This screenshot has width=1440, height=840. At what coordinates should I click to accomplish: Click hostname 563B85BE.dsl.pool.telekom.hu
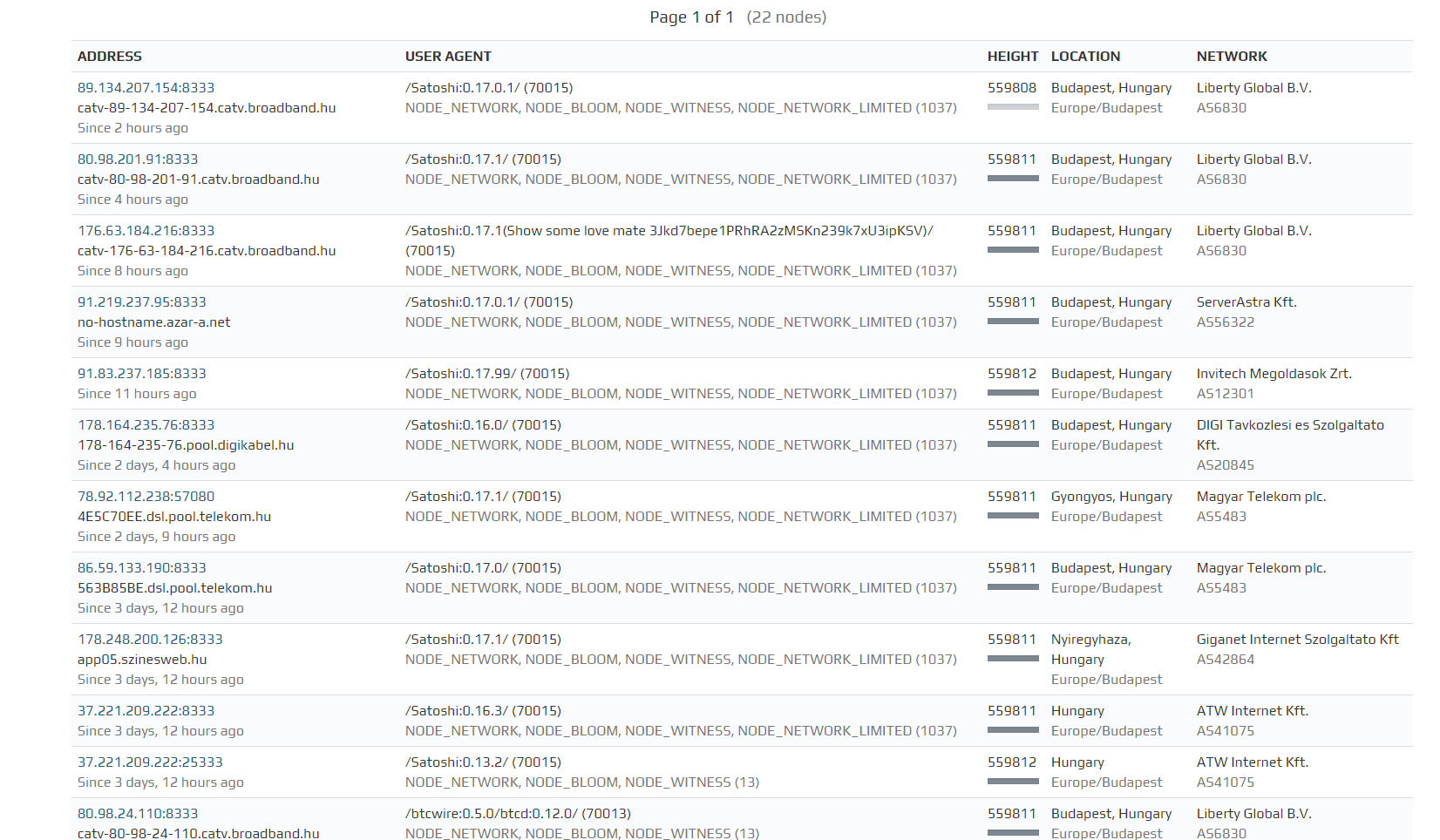(x=175, y=588)
